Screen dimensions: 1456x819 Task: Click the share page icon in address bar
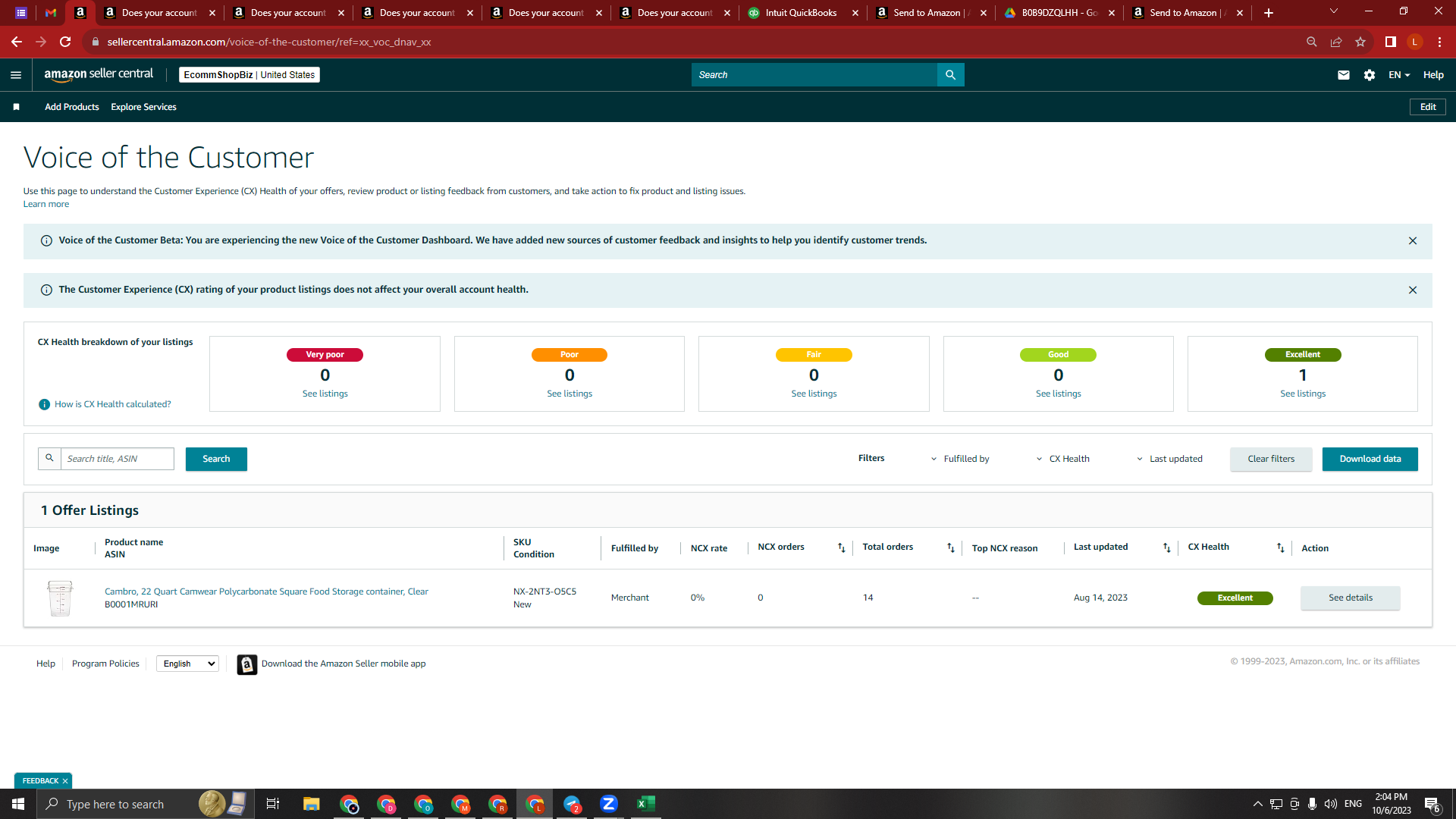1336,42
